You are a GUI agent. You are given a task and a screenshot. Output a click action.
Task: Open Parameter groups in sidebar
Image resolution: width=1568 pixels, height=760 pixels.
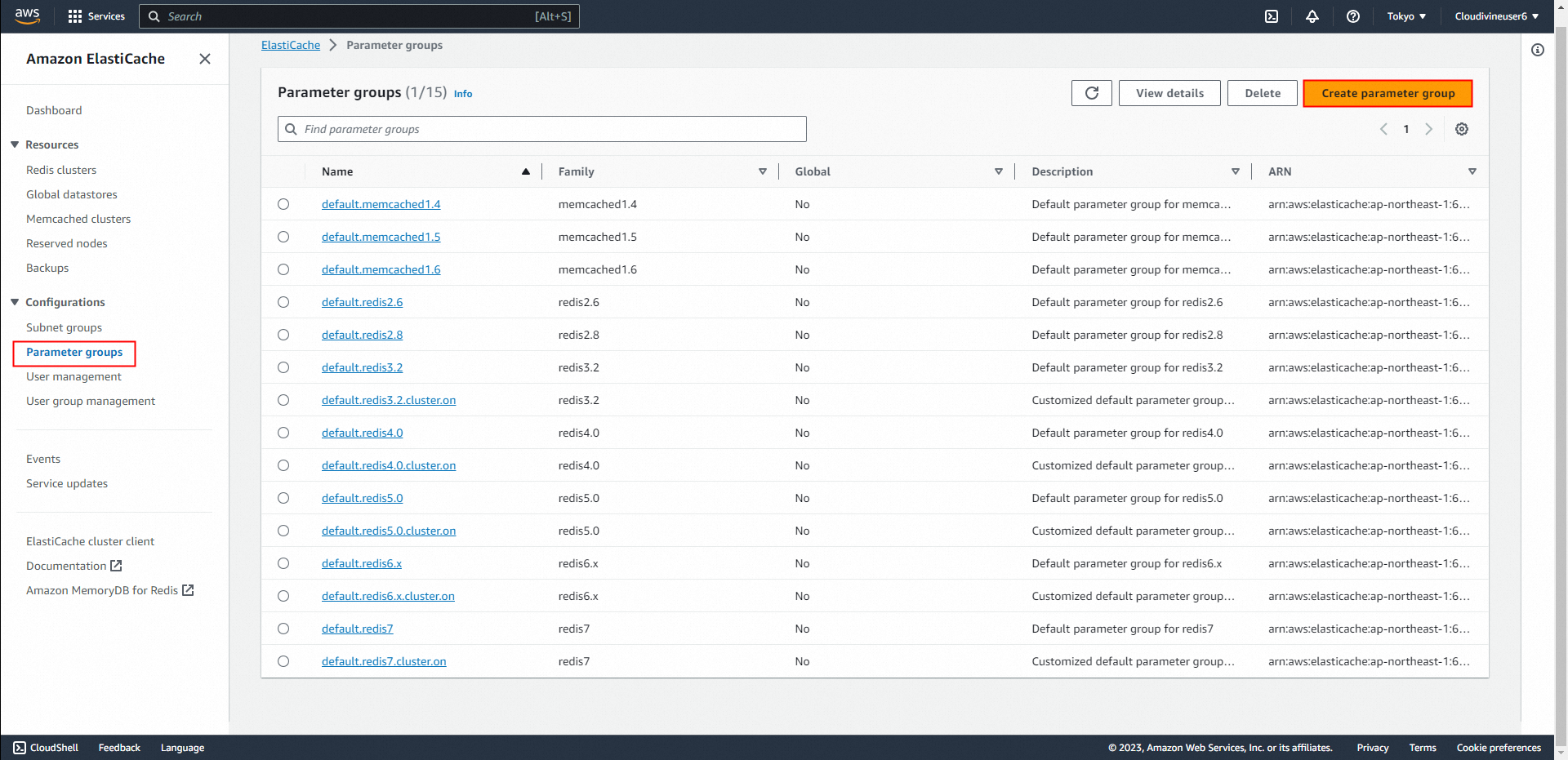74,352
